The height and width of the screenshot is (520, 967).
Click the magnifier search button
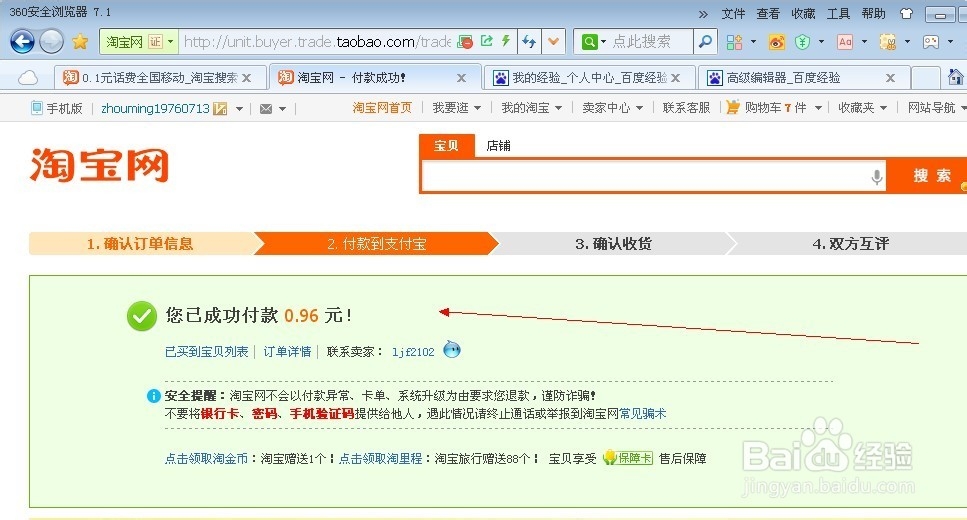click(705, 41)
